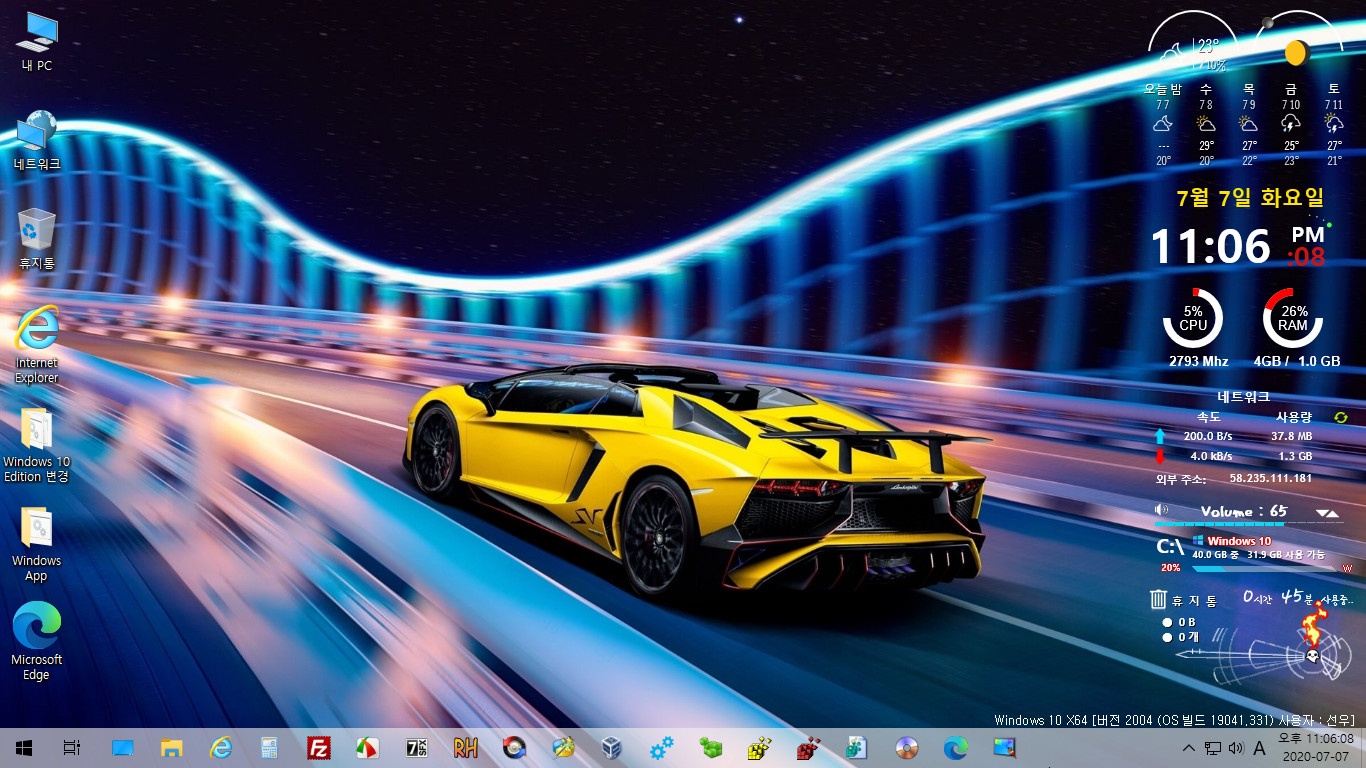Click the 11:06 clock widget

coord(1210,246)
